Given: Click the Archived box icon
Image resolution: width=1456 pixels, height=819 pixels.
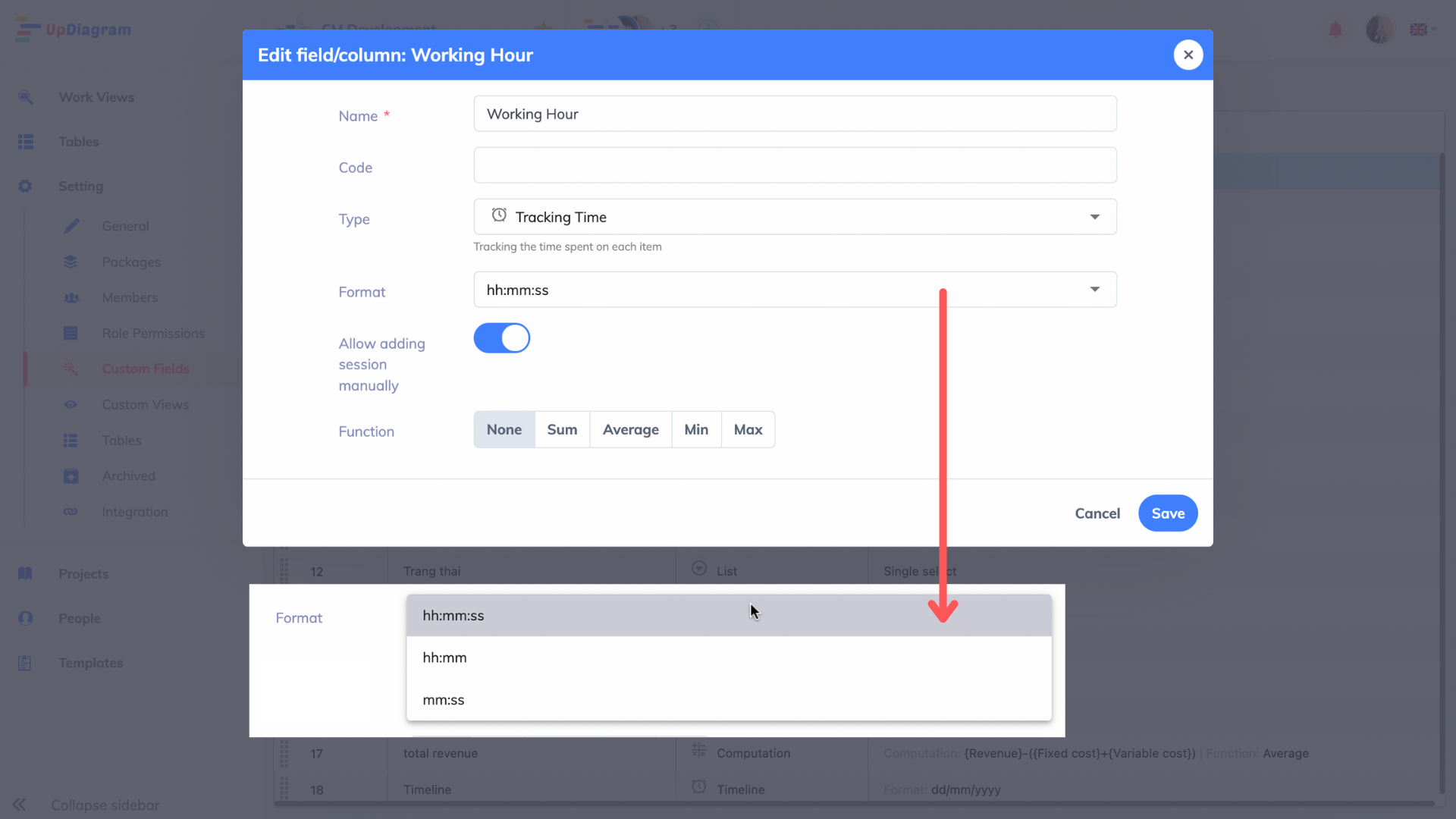Looking at the screenshot, I should [x=71, y=475].
